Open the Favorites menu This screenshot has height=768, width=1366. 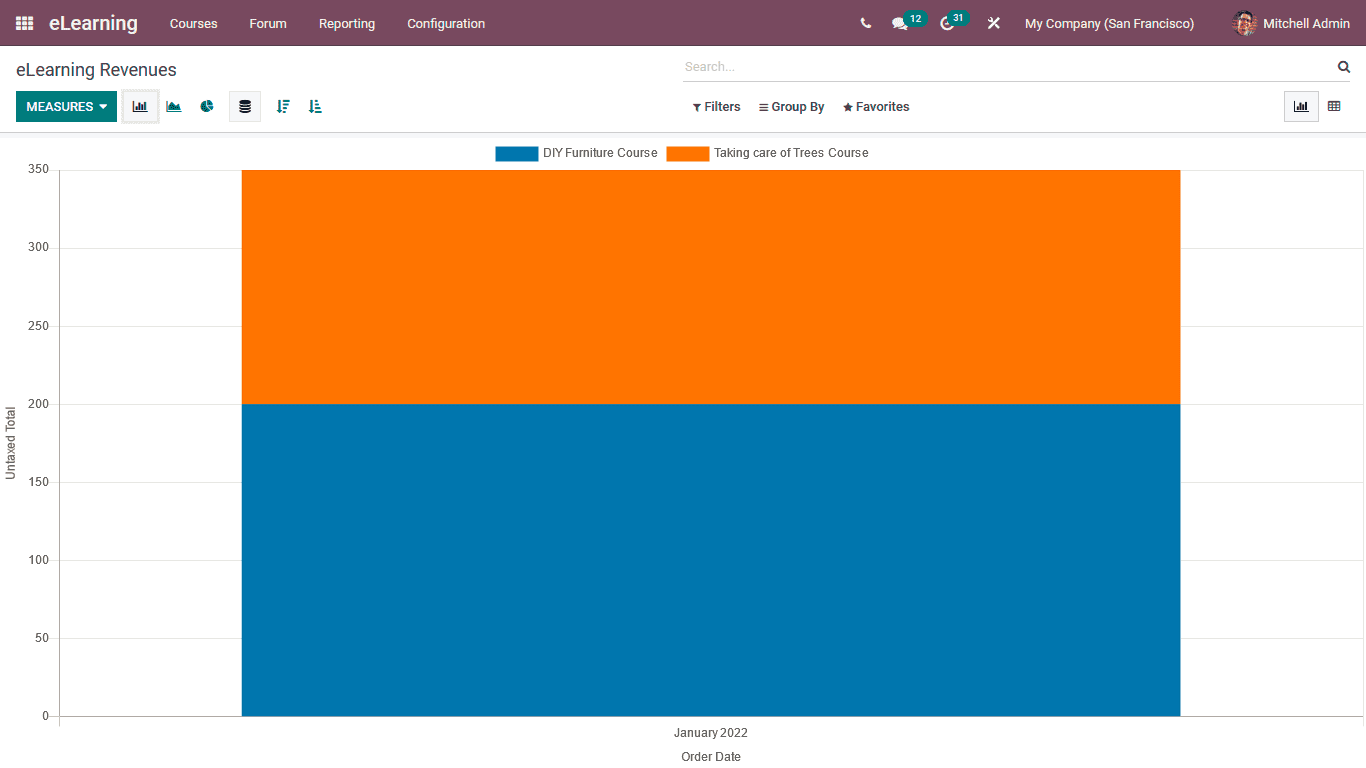tap(876, 106)
